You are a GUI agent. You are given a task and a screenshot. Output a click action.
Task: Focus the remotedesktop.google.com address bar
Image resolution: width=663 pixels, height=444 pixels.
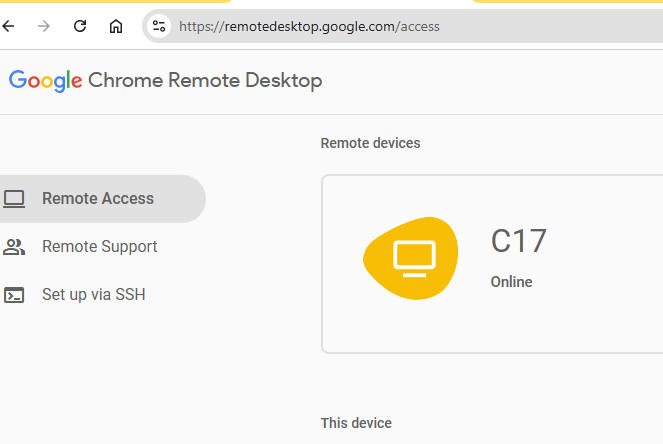pyautogui.click(x=400, y=27)
